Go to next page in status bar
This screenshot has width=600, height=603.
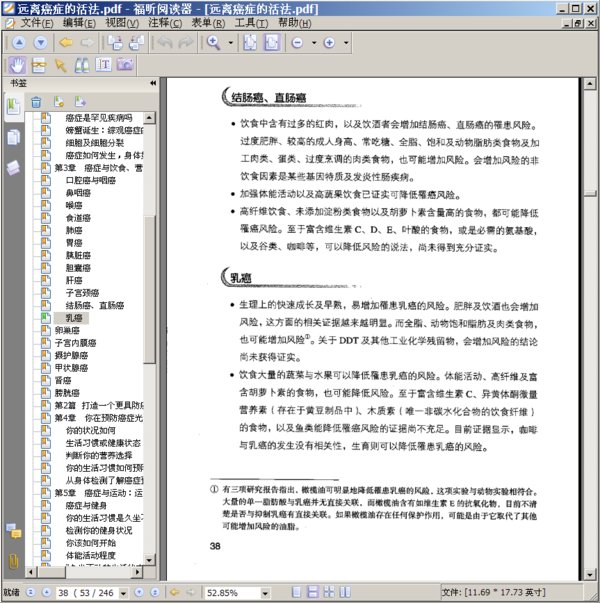click(x=139, y=592)
